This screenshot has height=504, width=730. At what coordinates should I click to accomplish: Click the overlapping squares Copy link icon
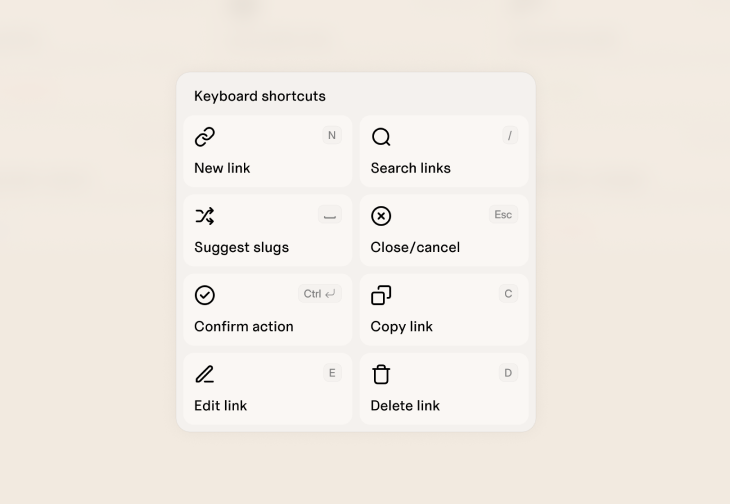pyautogui.click(x=381, y=295)
